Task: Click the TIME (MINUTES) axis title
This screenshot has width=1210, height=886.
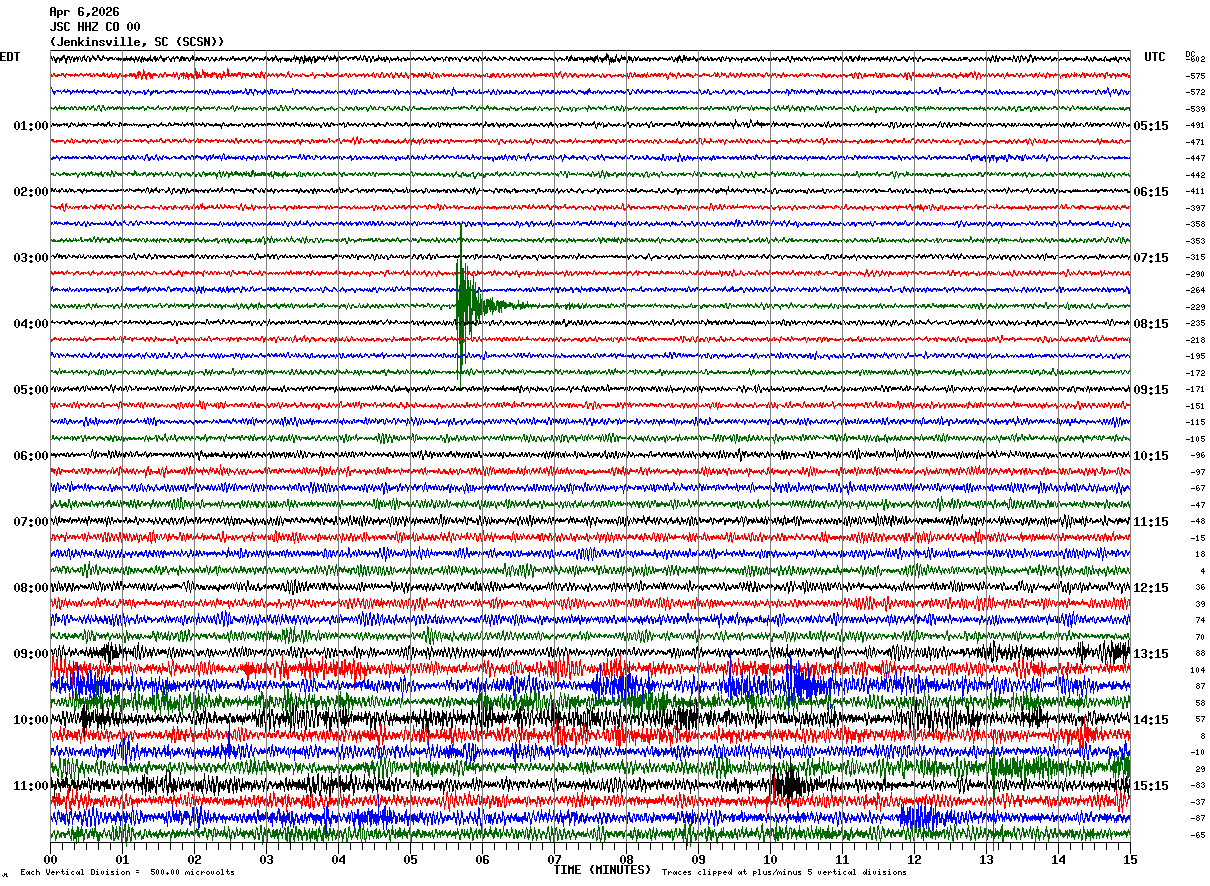Action: 602,870
